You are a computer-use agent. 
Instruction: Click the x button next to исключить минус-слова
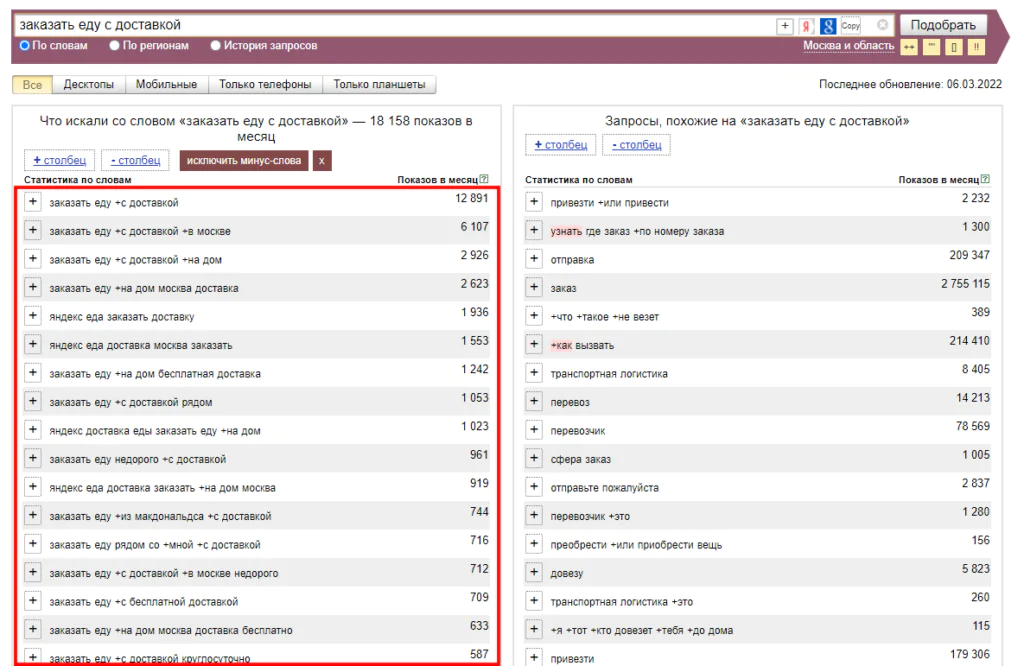click(321, 161)
